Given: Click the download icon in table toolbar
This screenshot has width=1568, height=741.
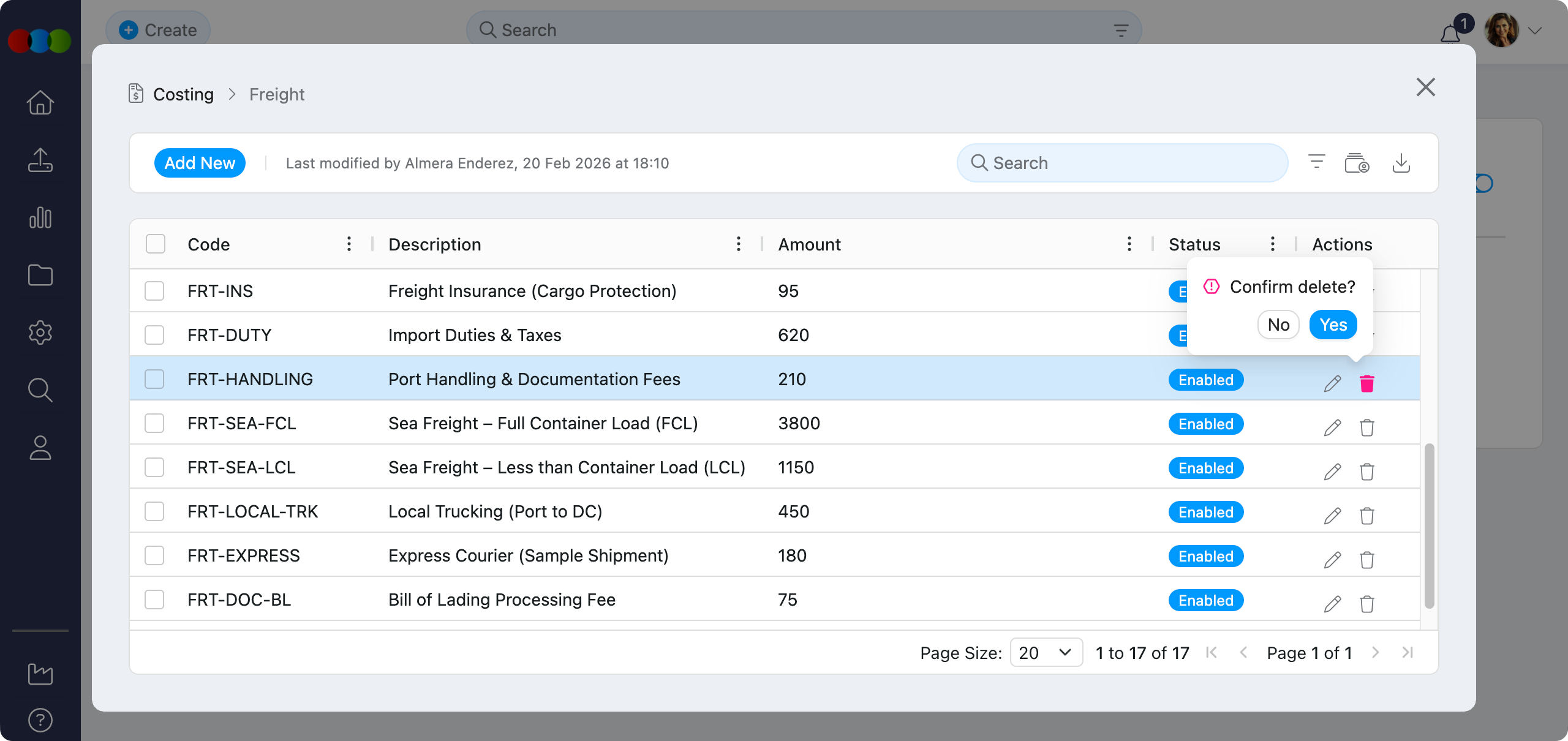Looking at the screenshot, I should coord(1401,163).
